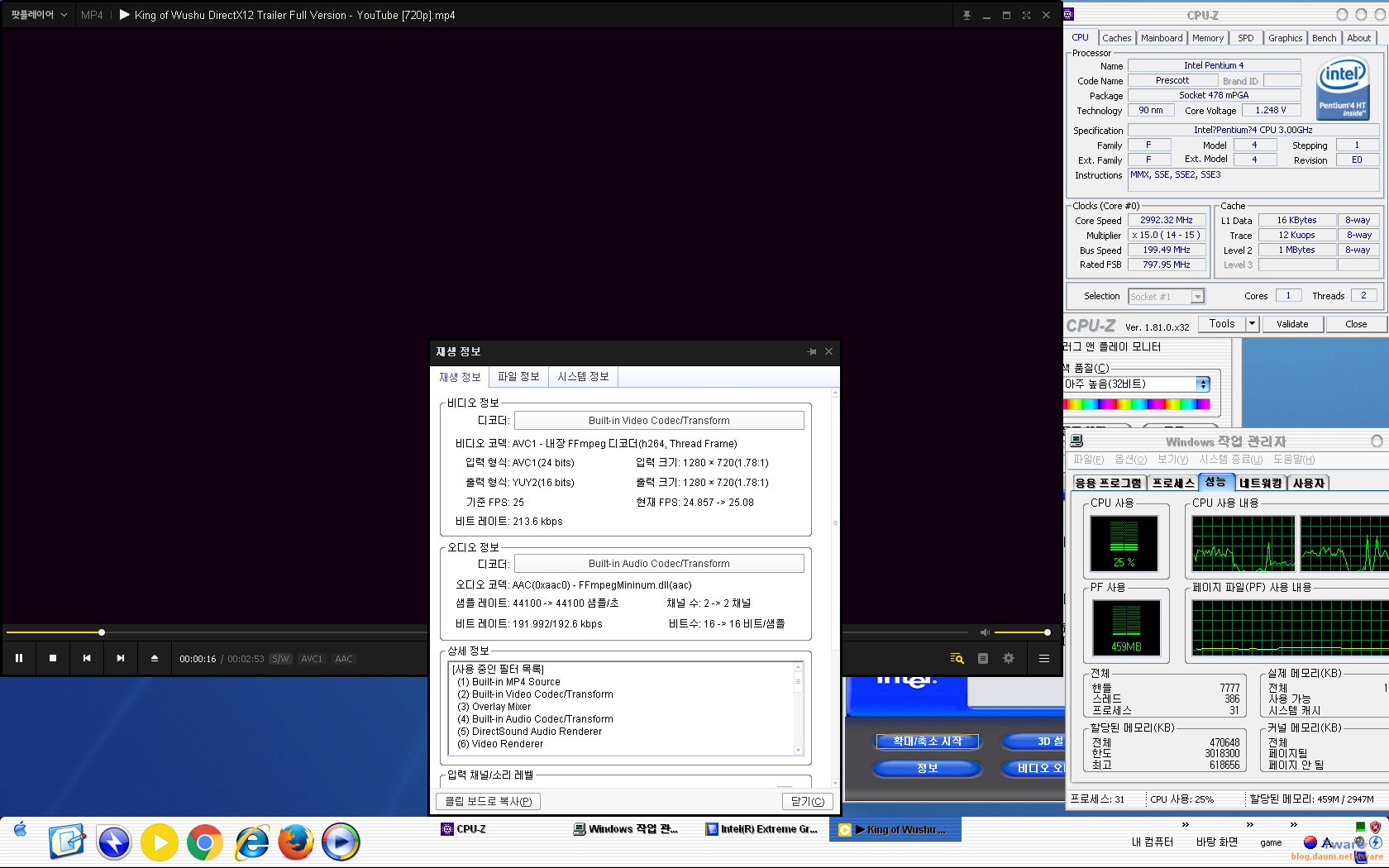The height and width of the screenshot is (868, 1389).
Task: Switch to 네트워킹 tab in Task Manager
Action: (x=1260, y=483)
